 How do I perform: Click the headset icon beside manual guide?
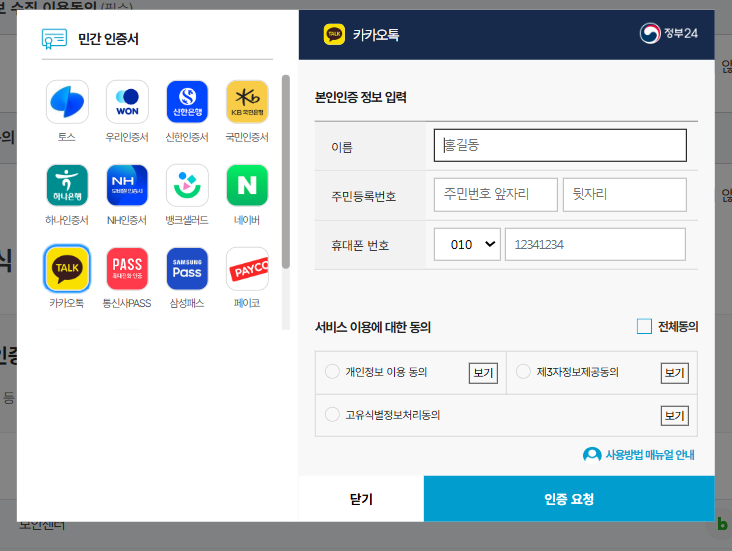click(592, 454)
